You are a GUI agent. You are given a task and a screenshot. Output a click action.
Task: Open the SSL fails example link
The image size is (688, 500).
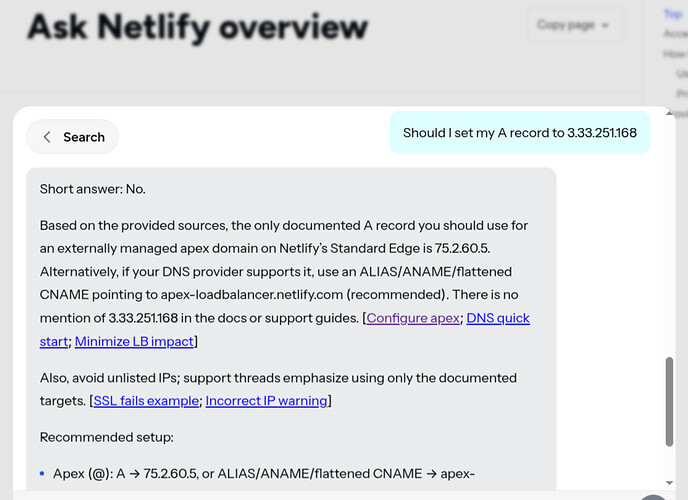(146, 401)
